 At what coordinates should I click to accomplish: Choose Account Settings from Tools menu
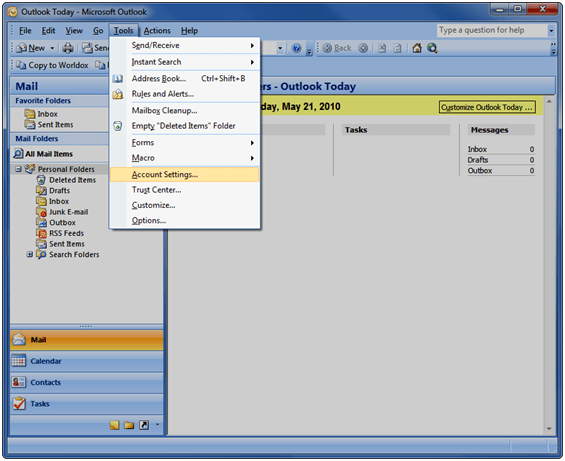pyautogui.click(x=184, y=174)
